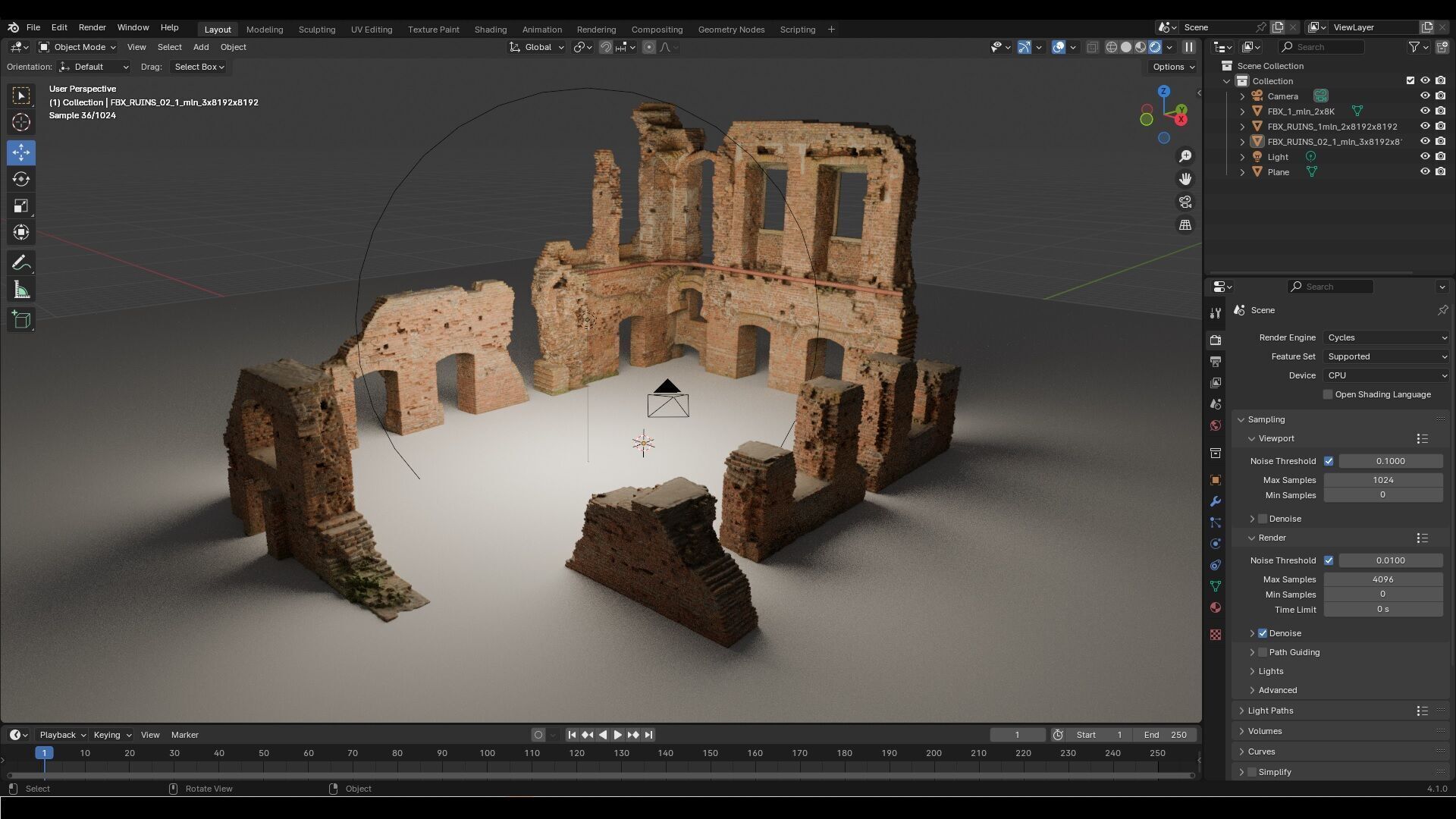Viewport: 1456px width, 819px height.
Task: Collapse the Sampling panel
Action: coord(1266,419)
